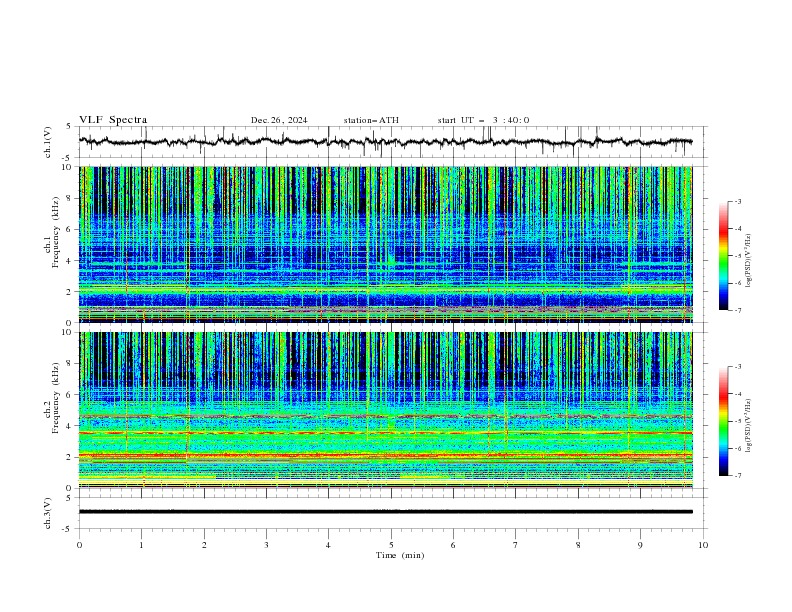The height and width of the screenshot is (612, 792).
Task: Click the "ch.3(V)" waveform axis label
Action: tap(48, 513)
